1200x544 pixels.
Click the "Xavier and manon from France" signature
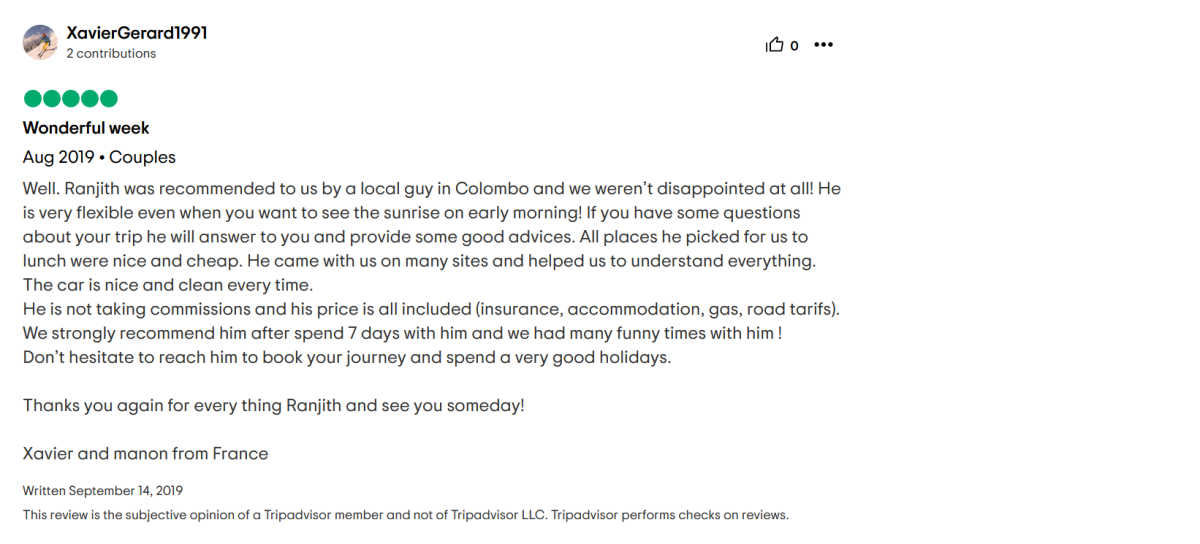(x=145, y=453)
